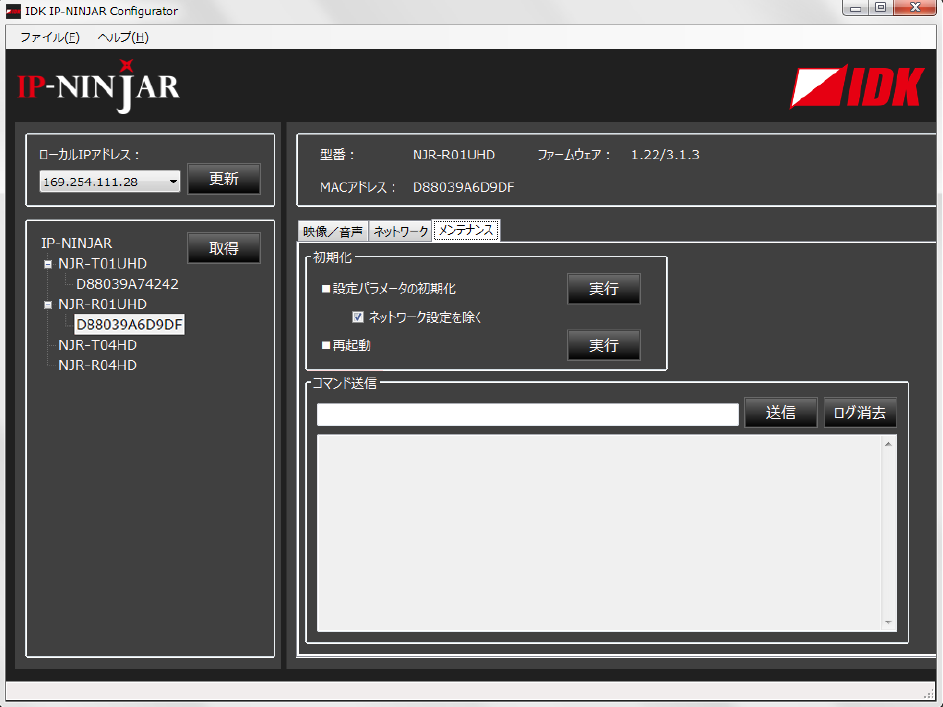Open the ヘルプ menu
The width and height of the screenshot is (943, 707).
pos(123,38)
